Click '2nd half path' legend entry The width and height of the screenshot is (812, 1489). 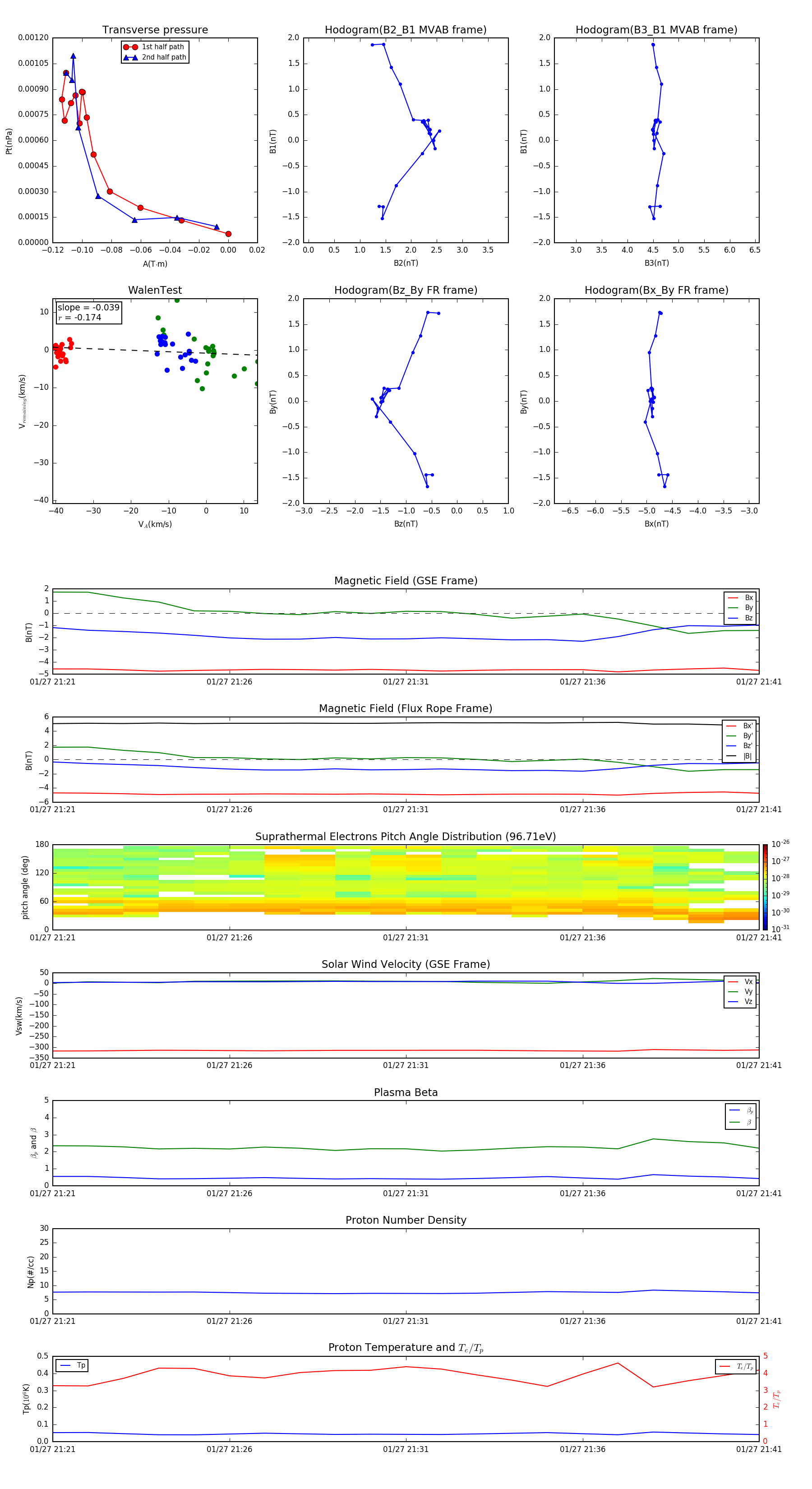[x=155, y=57]
